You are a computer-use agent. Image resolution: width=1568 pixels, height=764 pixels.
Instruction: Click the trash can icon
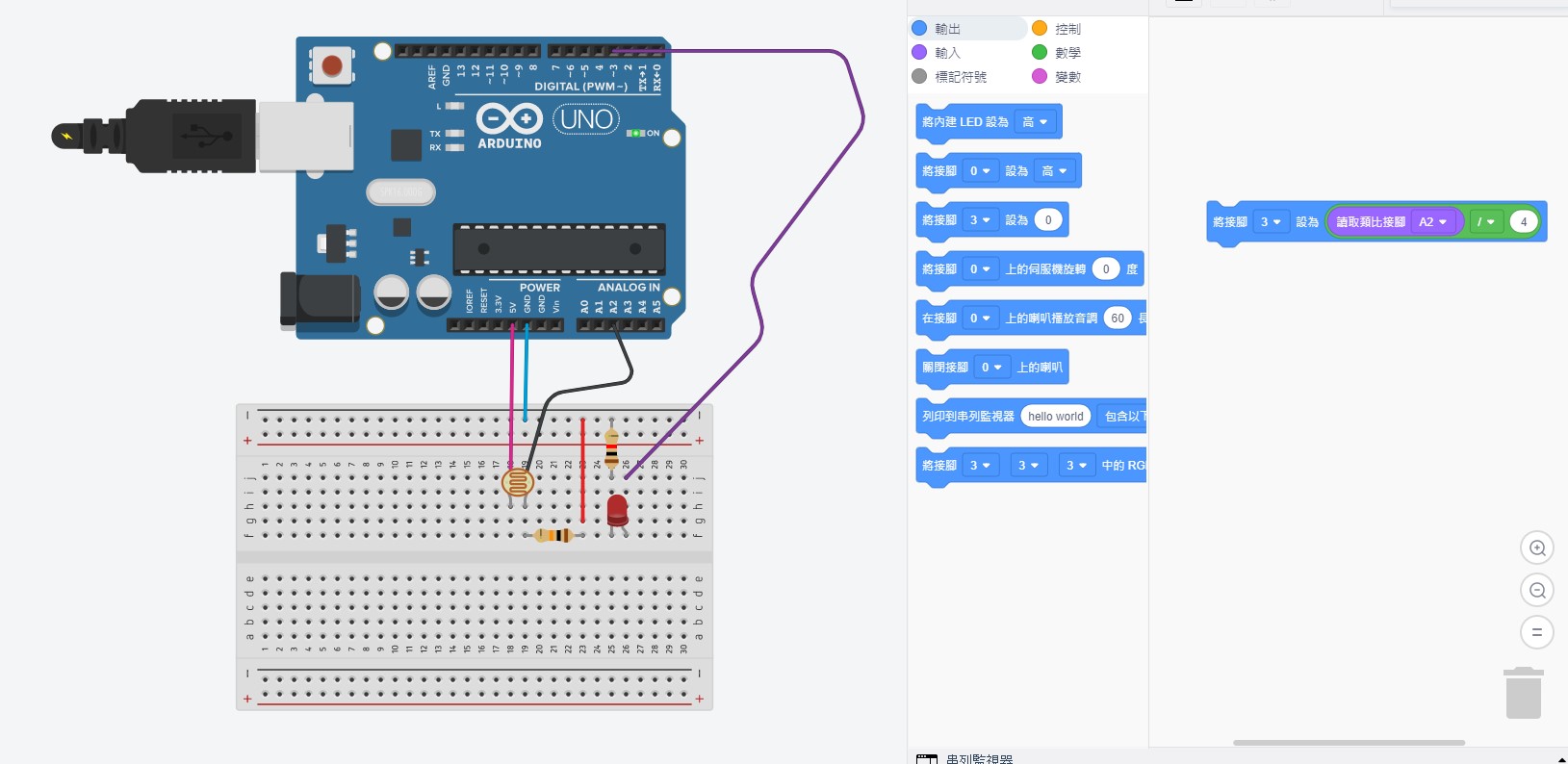(x=1524, y=694)
